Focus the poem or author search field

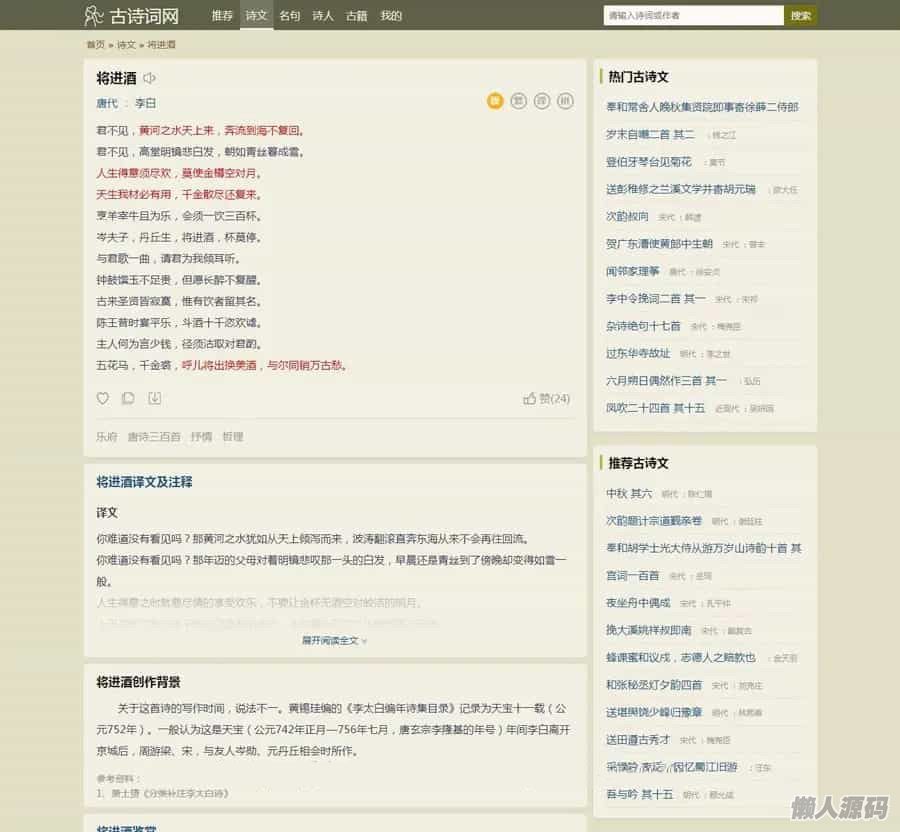[x=693, y=16]
